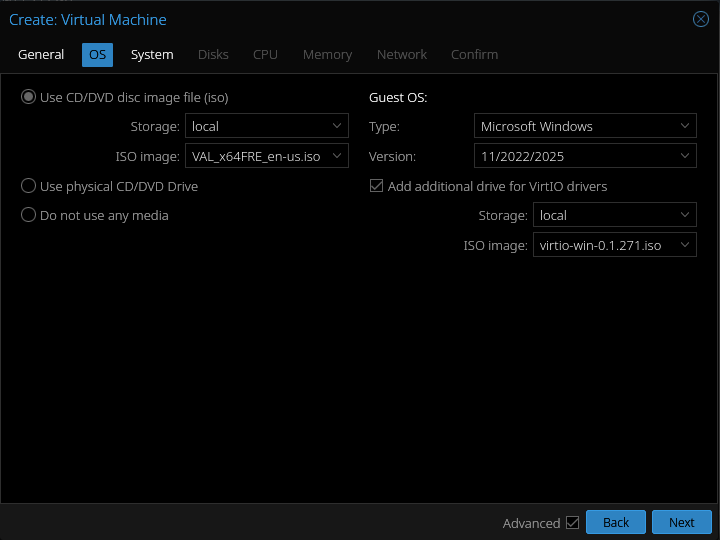The image size is (720, 540).
Task: Open the Disks tab
Action: (x=213, y=55)
